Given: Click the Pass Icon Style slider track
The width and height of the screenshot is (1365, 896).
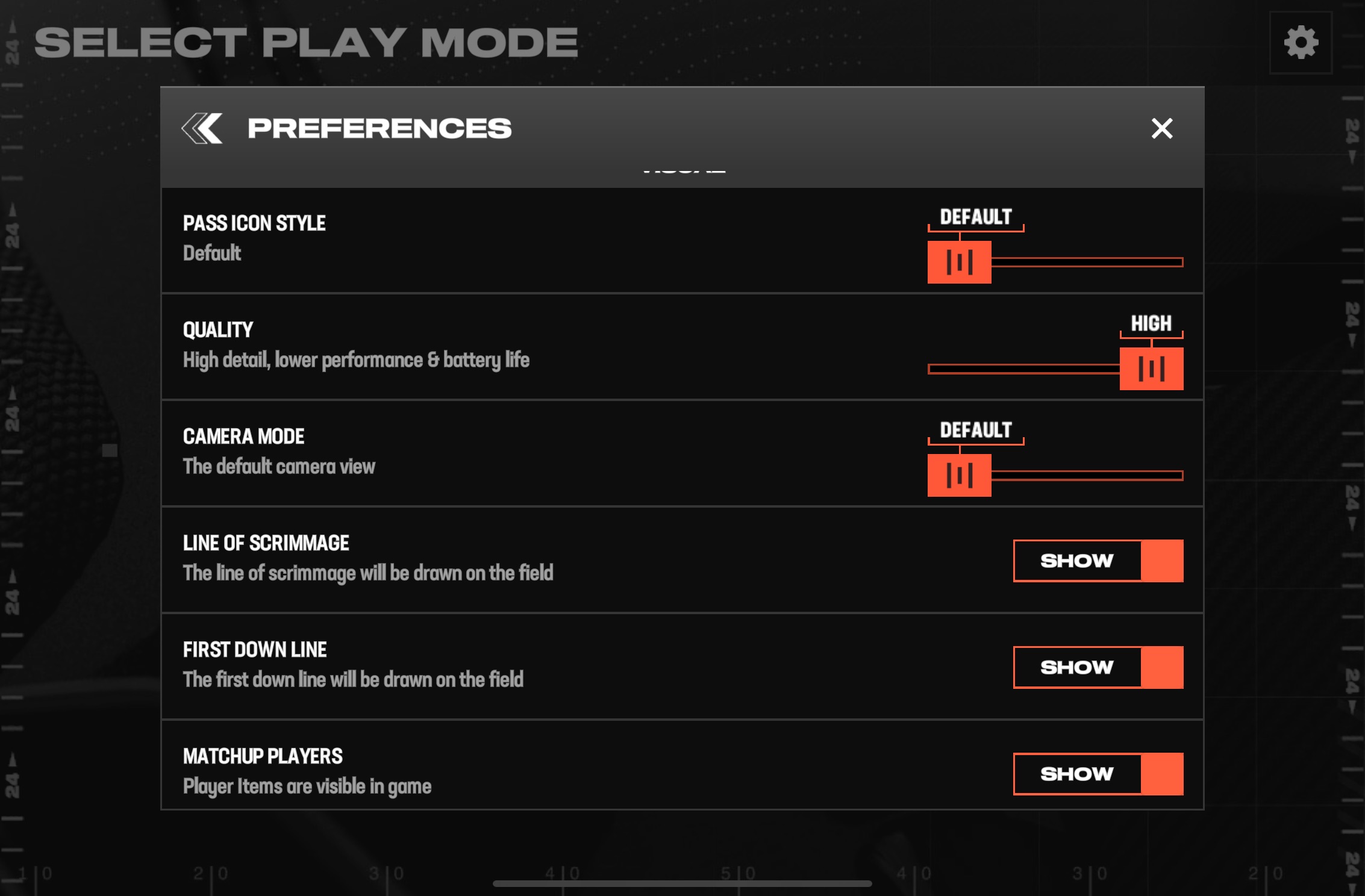Looking at the screenshot, I should click(x=1087, y=262).
